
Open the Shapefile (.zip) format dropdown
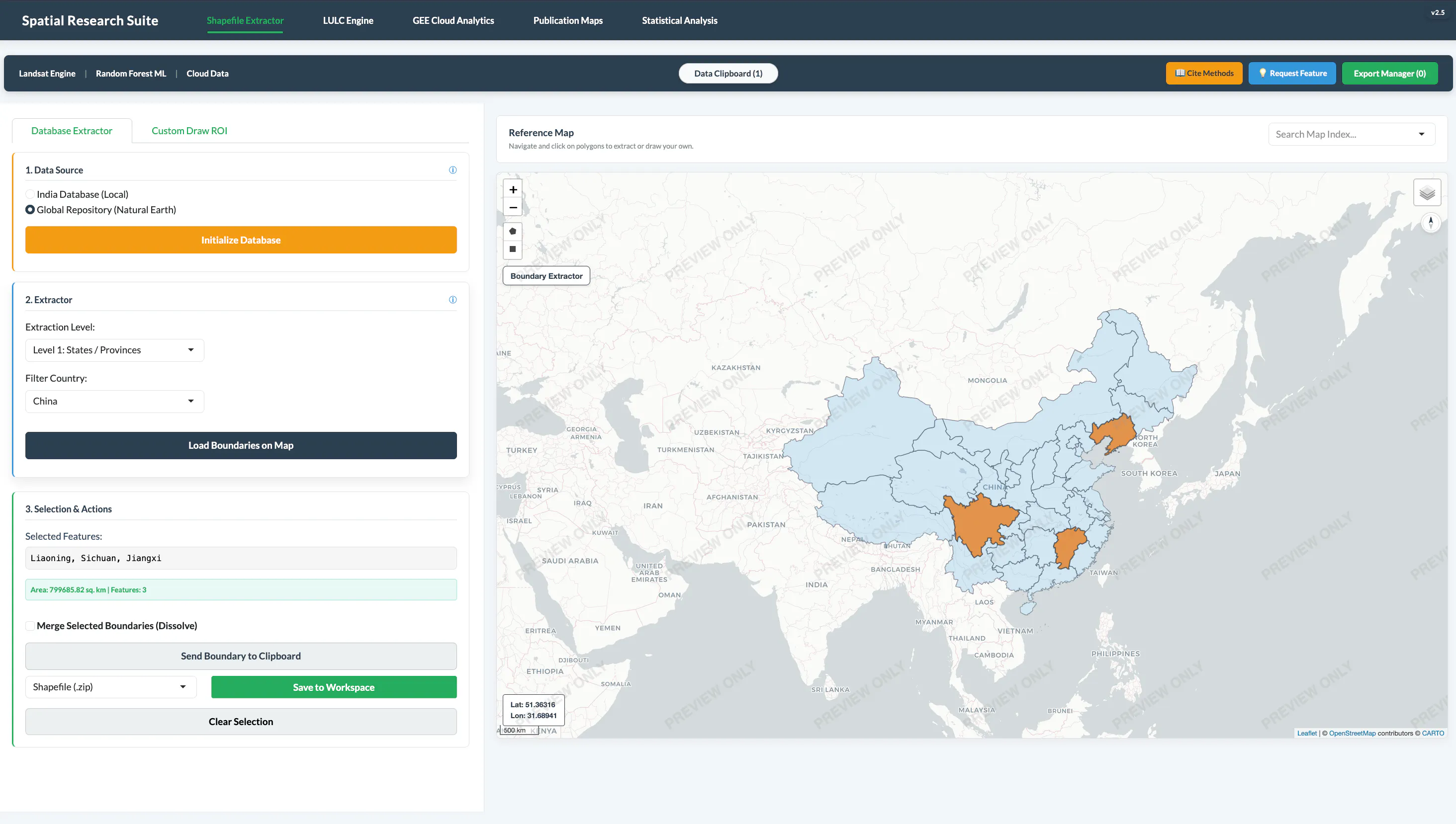pyautogui.click(x=111, y=687)
